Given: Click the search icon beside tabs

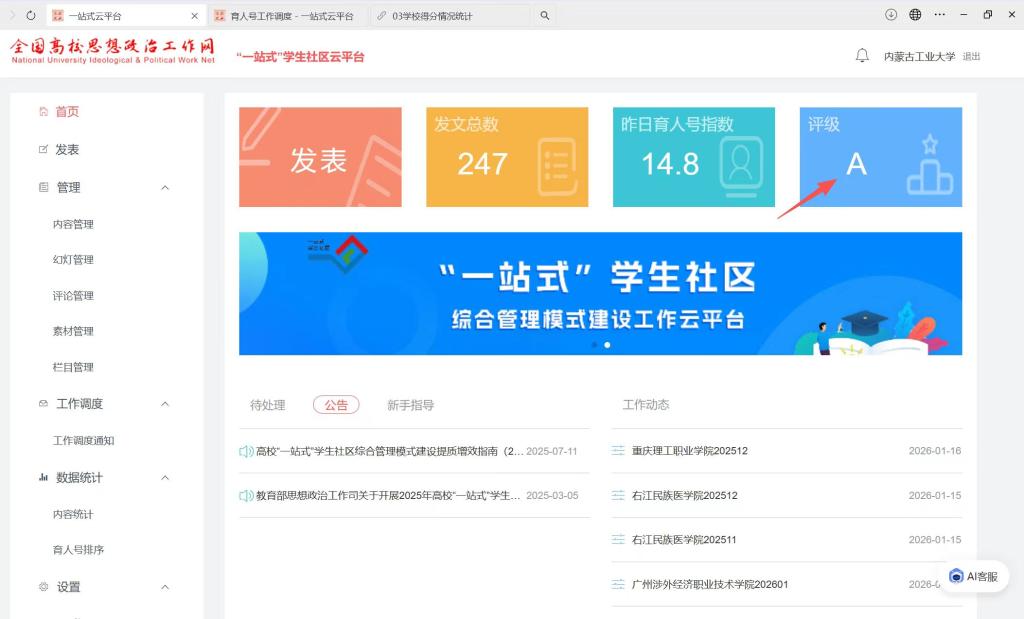Looking at the screenshot, I should pos(544,16).
